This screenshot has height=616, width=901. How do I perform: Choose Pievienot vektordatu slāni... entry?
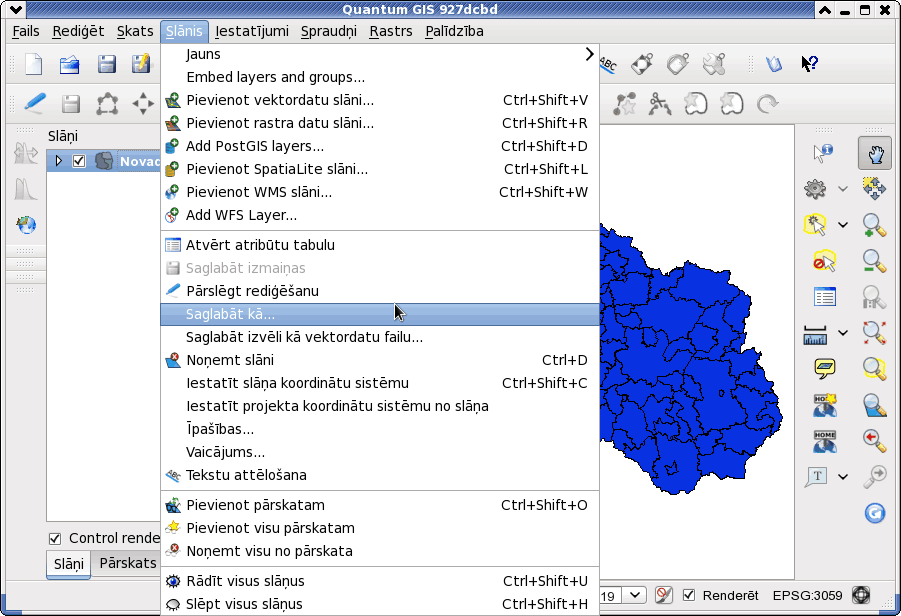[x=380, y=100]
